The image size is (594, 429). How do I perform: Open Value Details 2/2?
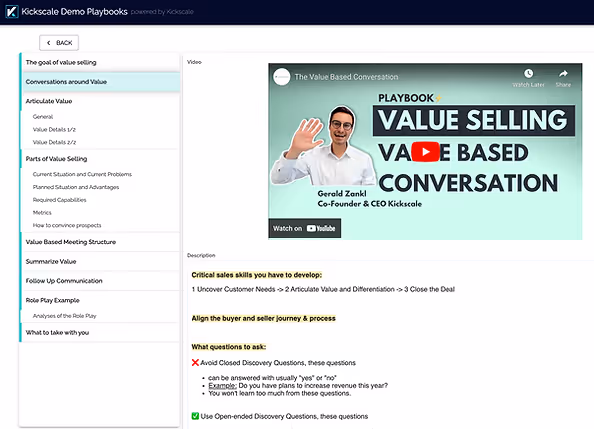click(x=54, y=142)
